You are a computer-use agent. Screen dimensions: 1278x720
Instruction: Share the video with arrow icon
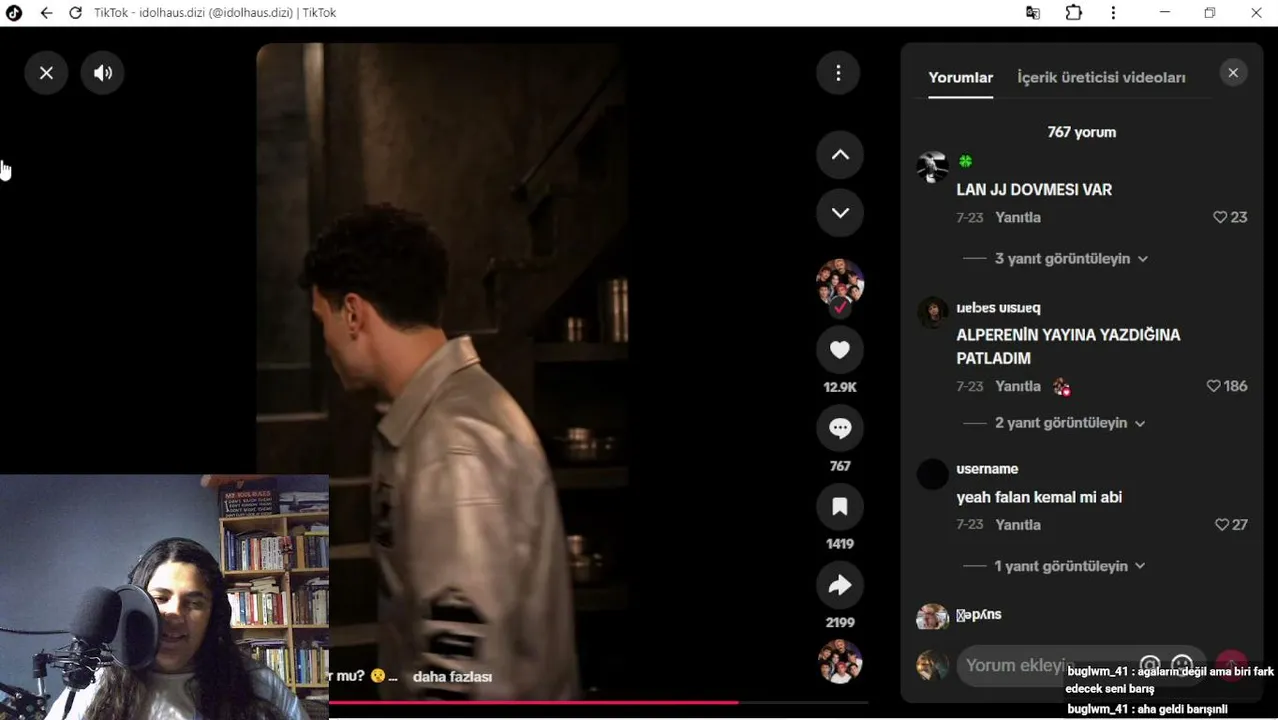tap(840, 586)
